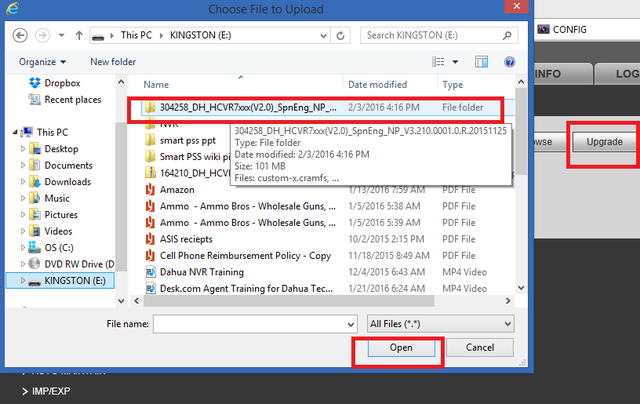
Task: Expand the OS (C:) drive node
Action: click(23, 247)
